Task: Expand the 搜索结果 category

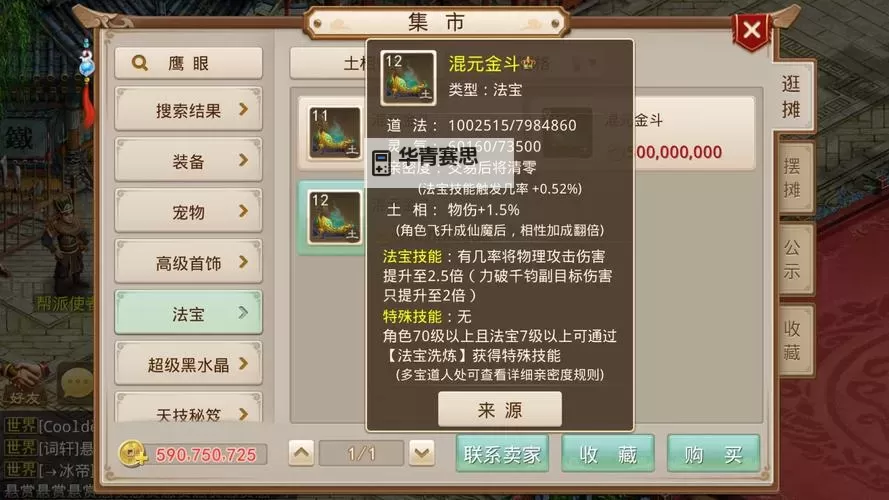Action: click(188, 109)
